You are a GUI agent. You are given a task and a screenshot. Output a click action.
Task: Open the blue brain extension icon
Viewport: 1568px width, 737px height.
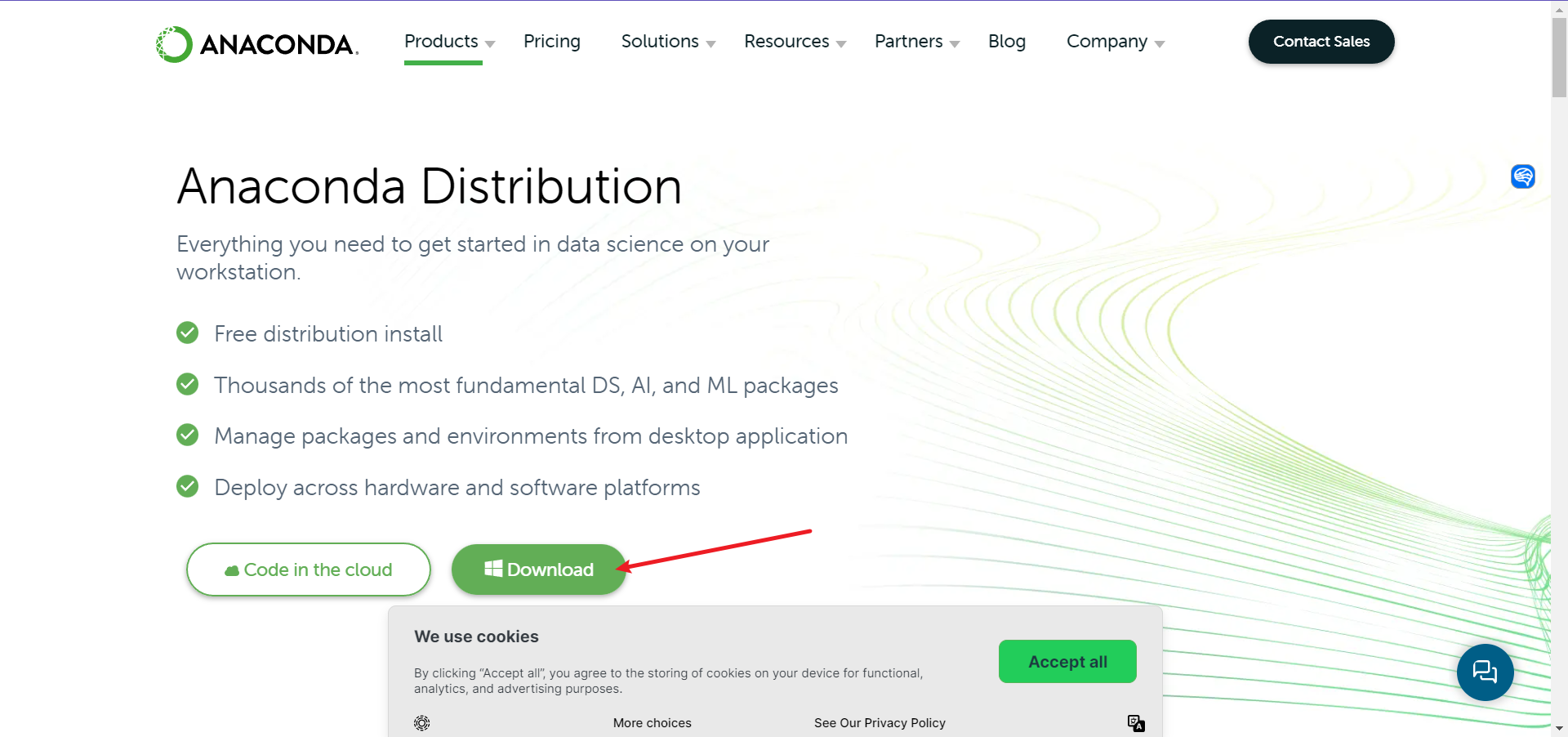[1522, 176]
